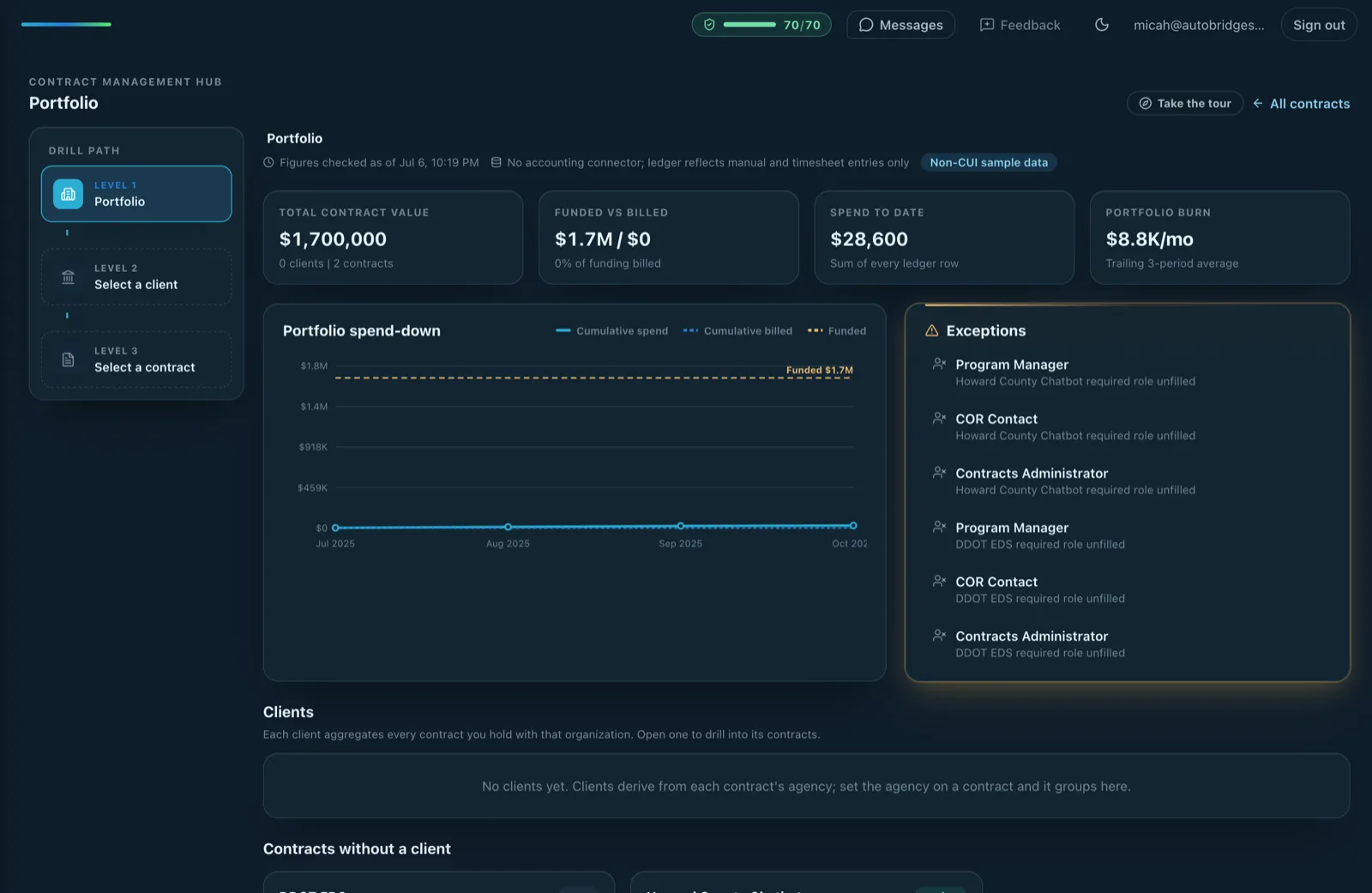Click the compass icon in Take the tour
Viewport: 1372px width, 893px height.
click(1145, 103)
